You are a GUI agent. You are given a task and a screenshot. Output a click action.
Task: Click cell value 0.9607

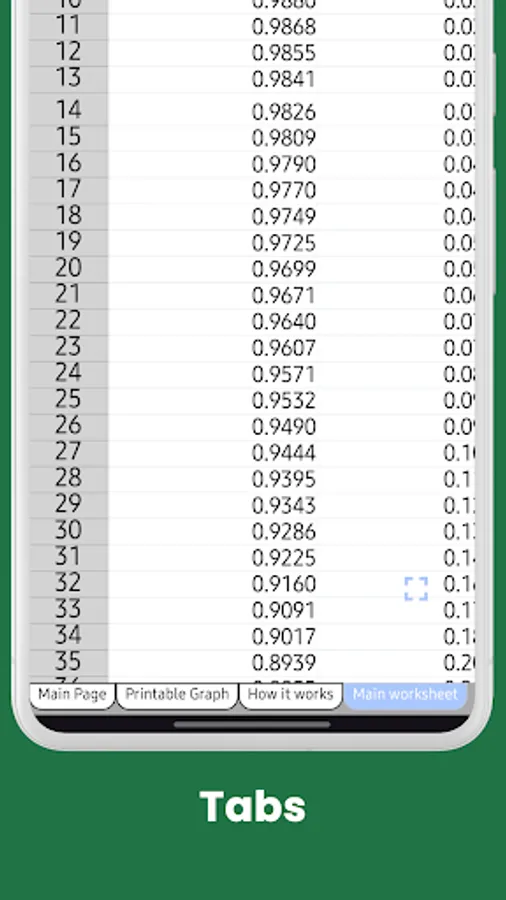284,349
